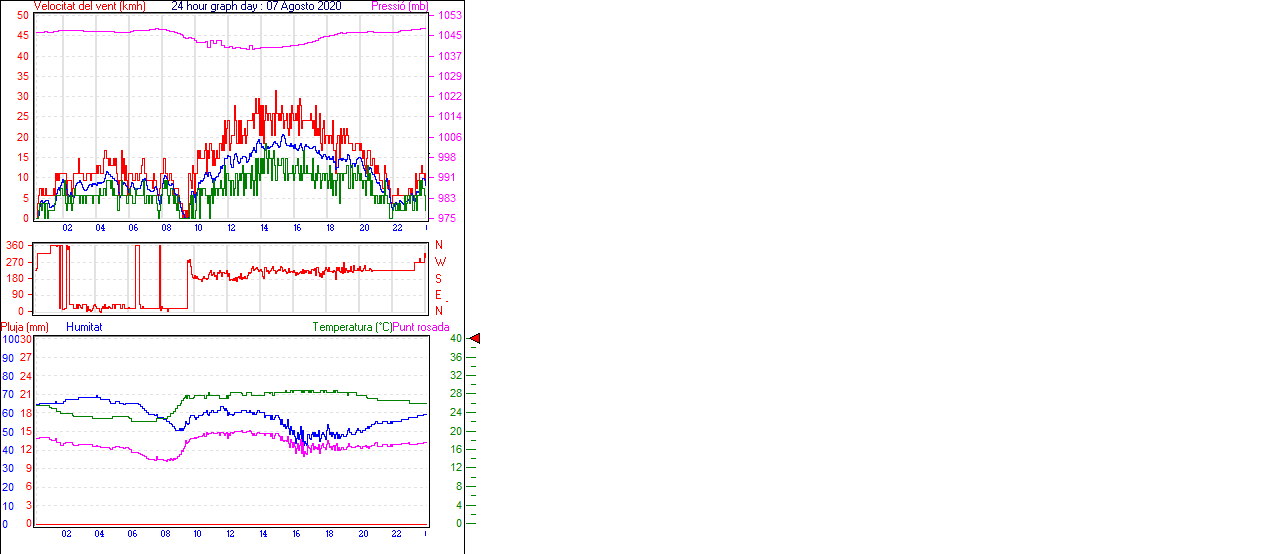Click the W compass letter on direction chart
1280x554 pixels.
tap(439, 262)
